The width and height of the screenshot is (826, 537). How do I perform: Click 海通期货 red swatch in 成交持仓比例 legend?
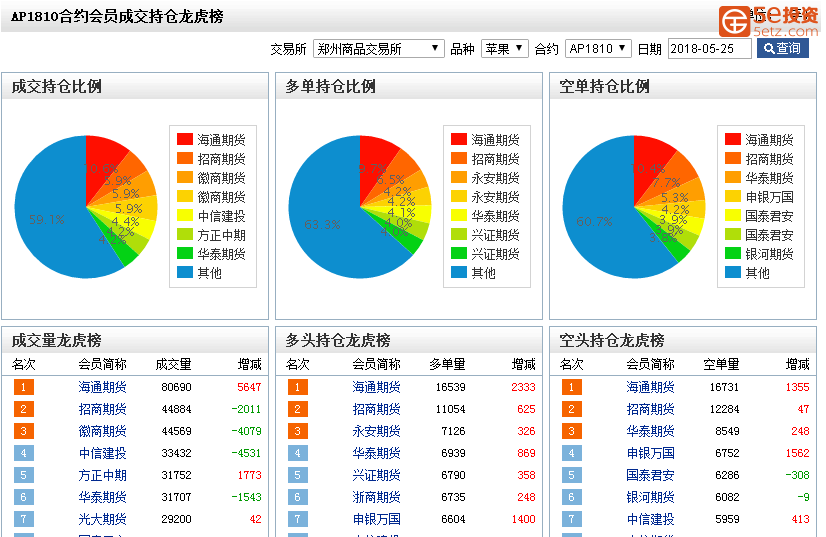[185, 139]
